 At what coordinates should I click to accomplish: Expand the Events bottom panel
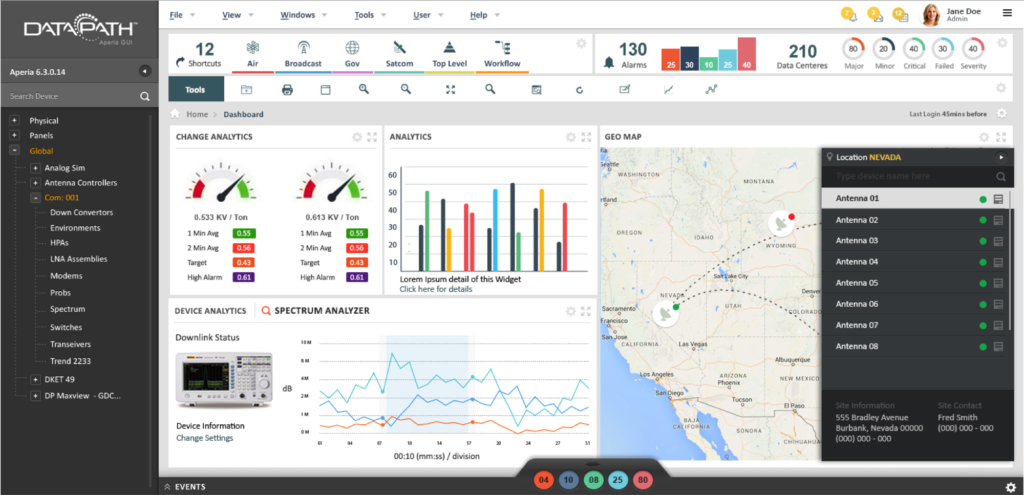(x=167, y=486)
